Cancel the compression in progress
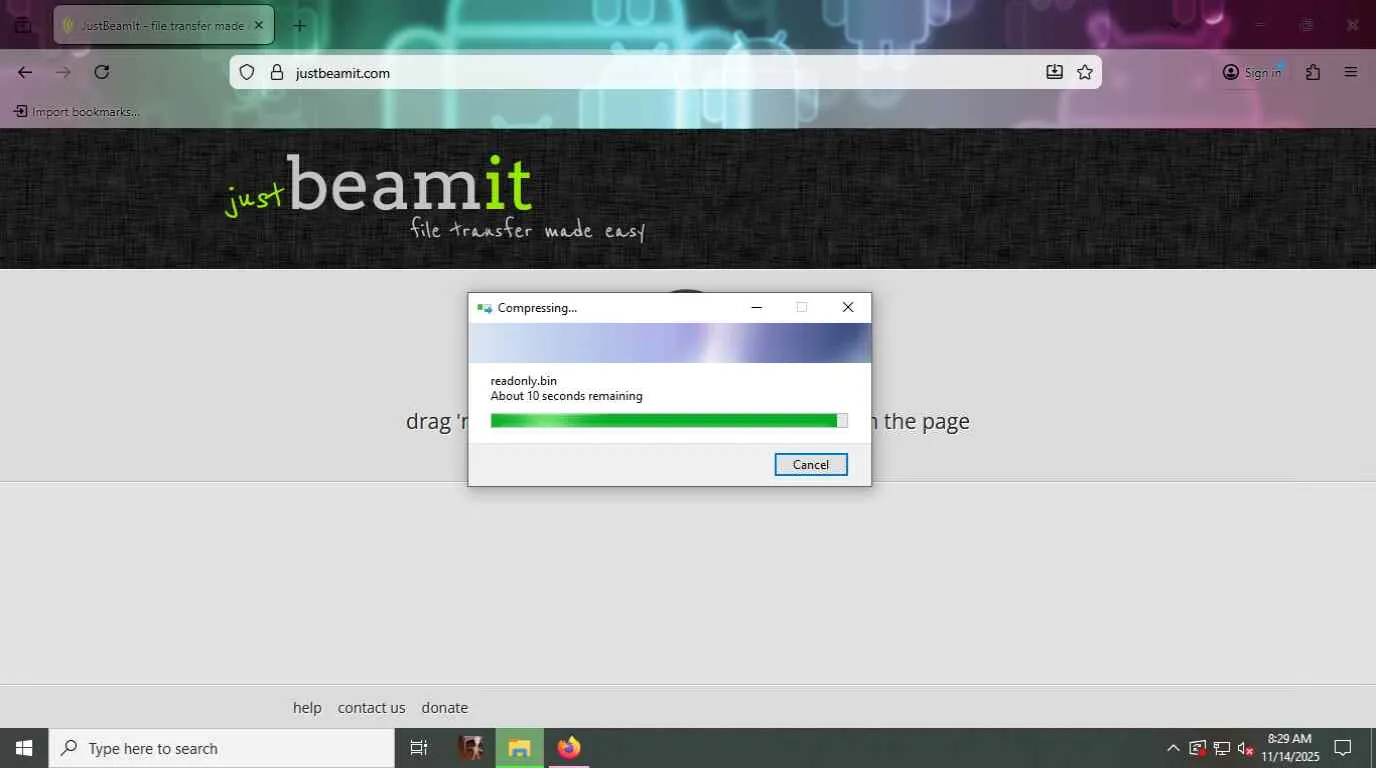Image resolution: width=1376 pixels, height=768 pixels. [x=811, y=464]
